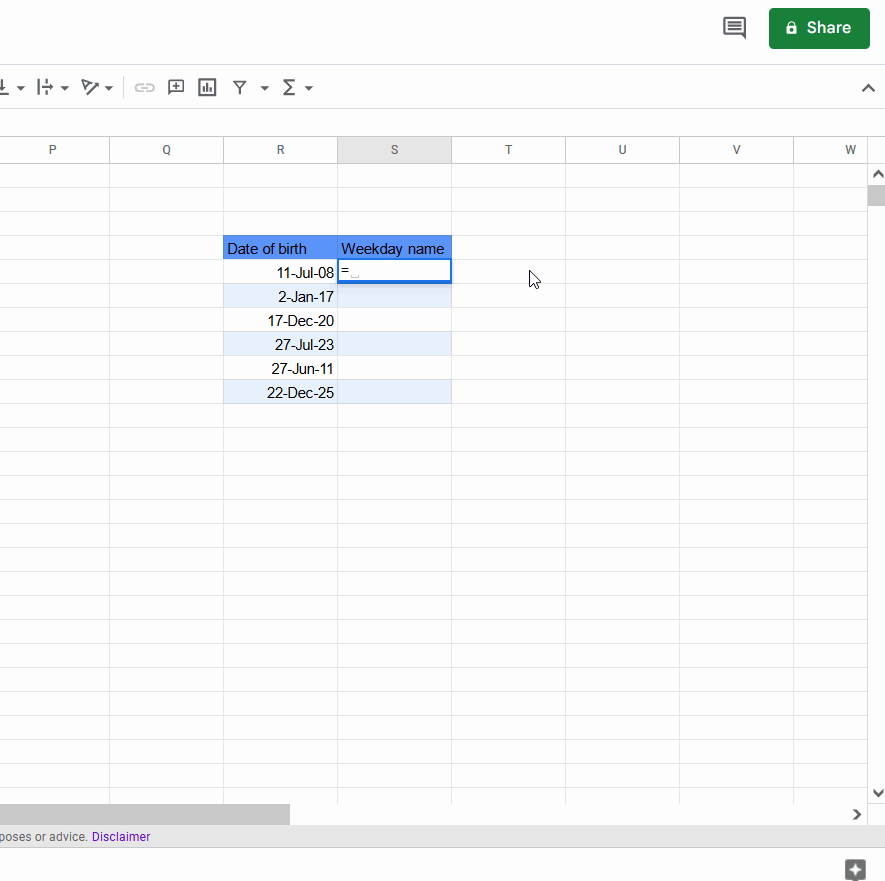Click the vertical scrollbar down arrow

[x=877, y=793]
